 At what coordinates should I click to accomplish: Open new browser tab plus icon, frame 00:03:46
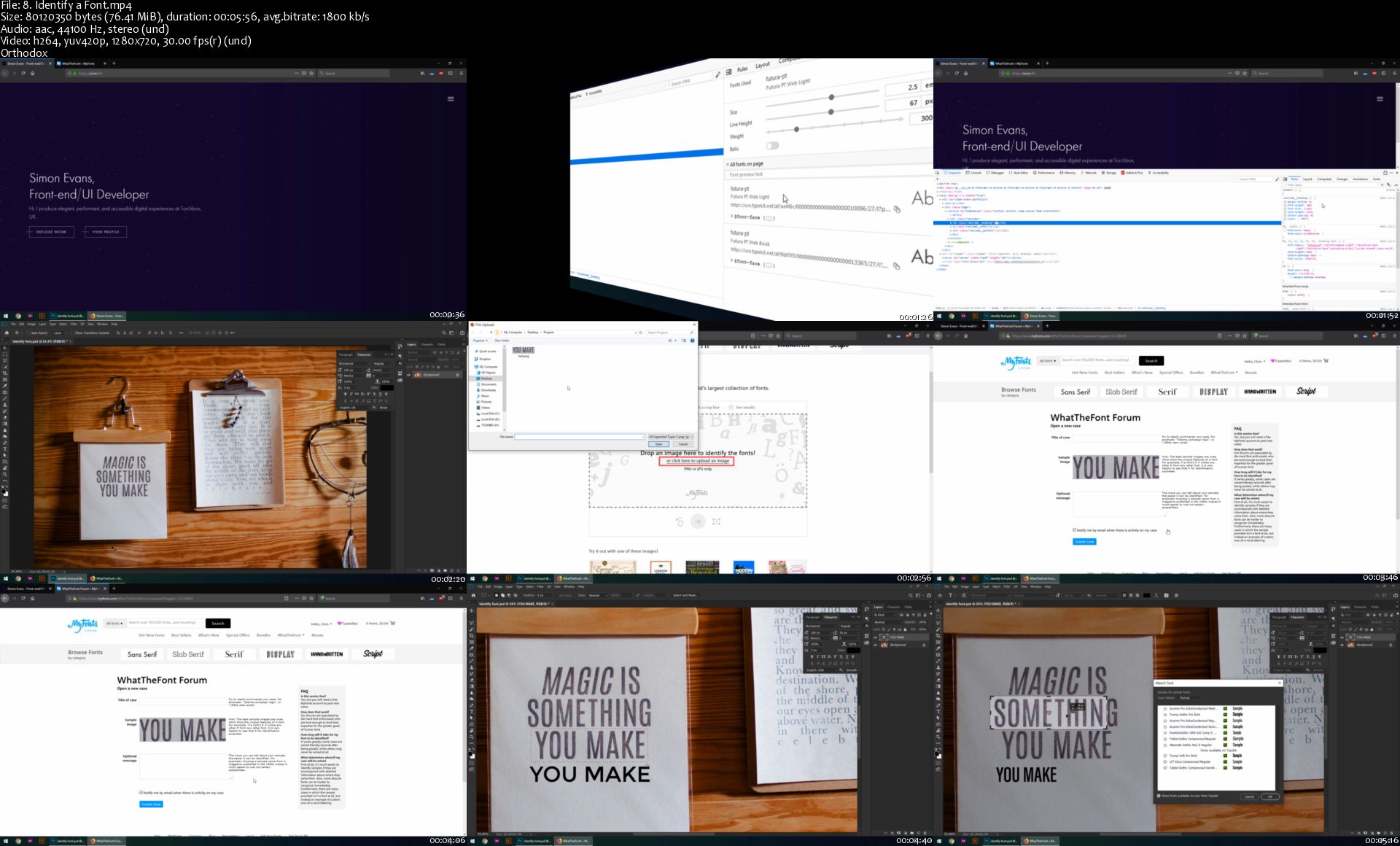pyautogui.click(x=1047, y=326)
